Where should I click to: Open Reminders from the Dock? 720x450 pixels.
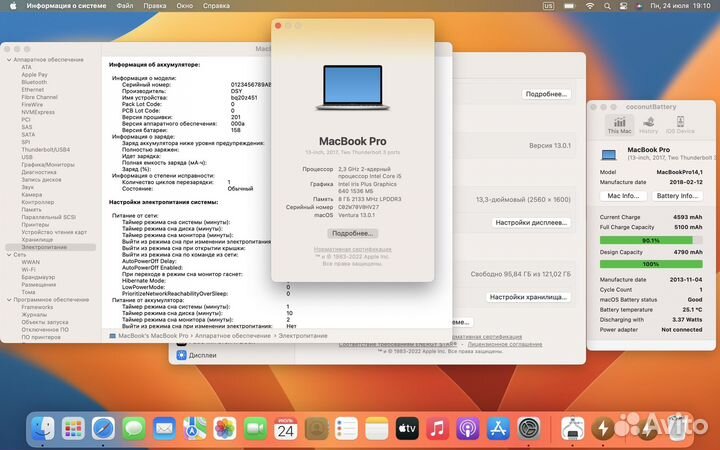tap(347, 428)
